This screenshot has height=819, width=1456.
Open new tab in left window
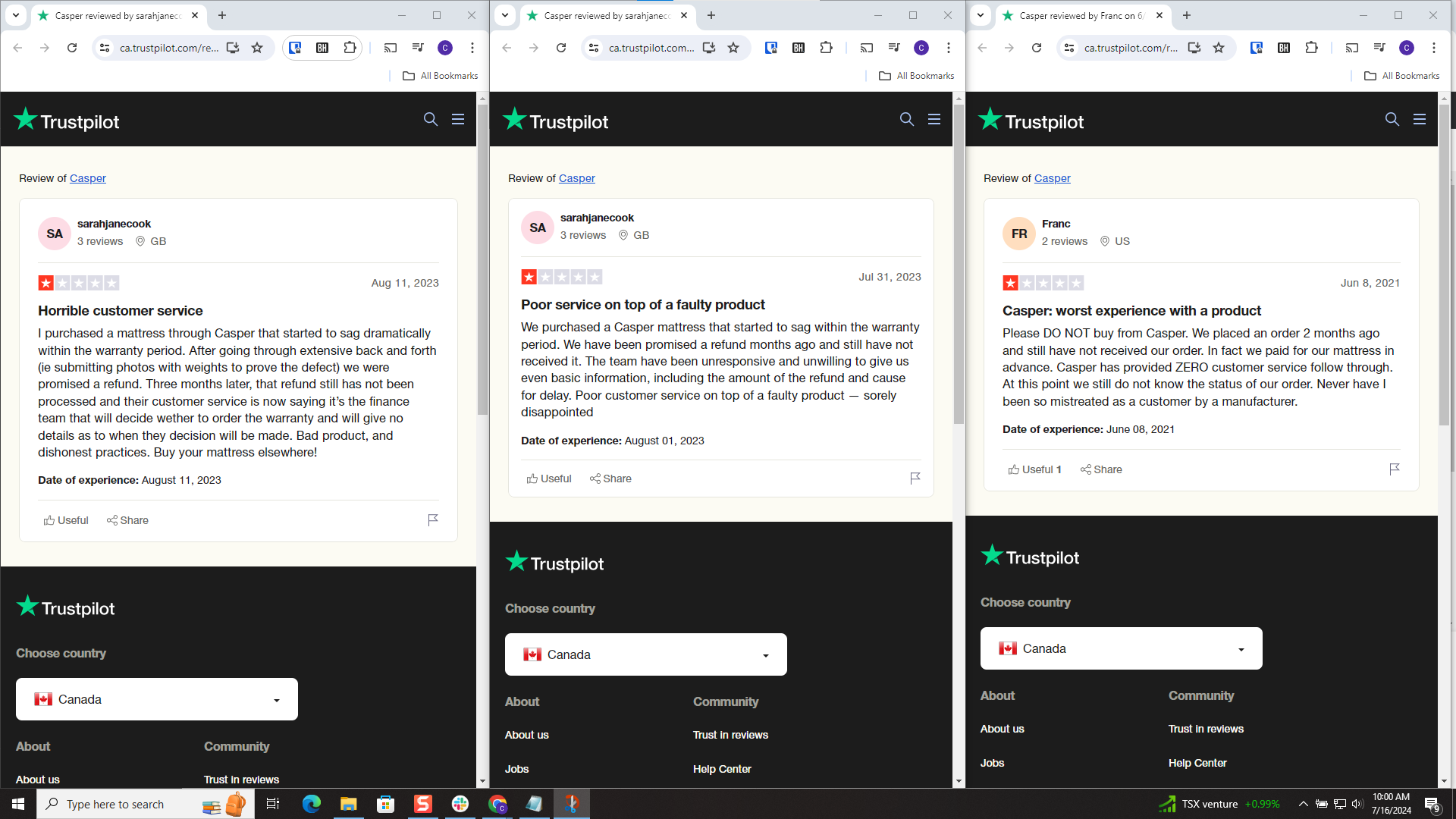222,15
